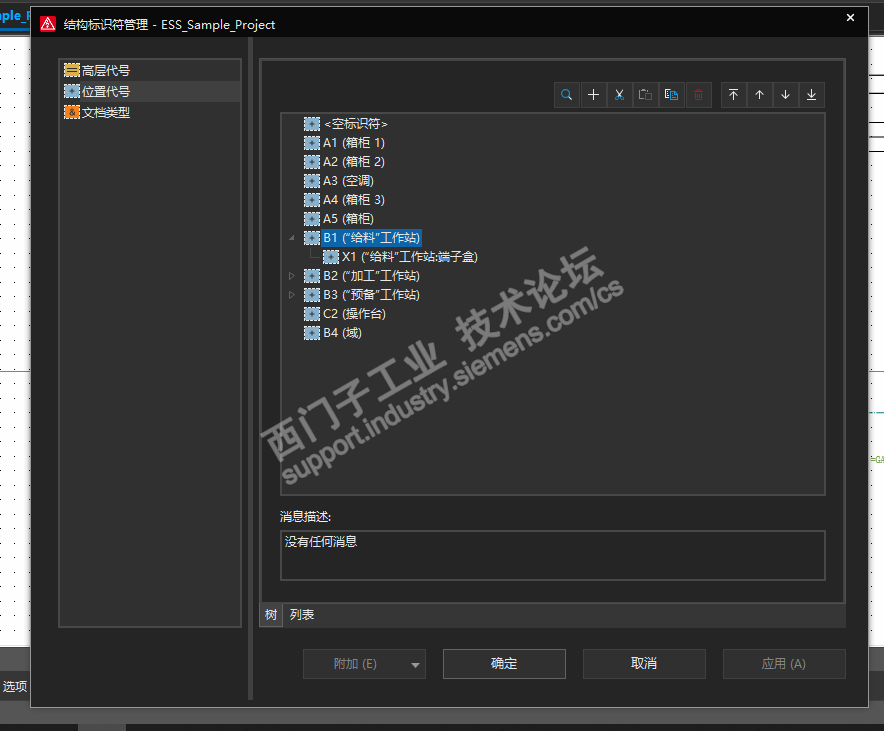Select X1 端子盒 child entry

point(409,257)
